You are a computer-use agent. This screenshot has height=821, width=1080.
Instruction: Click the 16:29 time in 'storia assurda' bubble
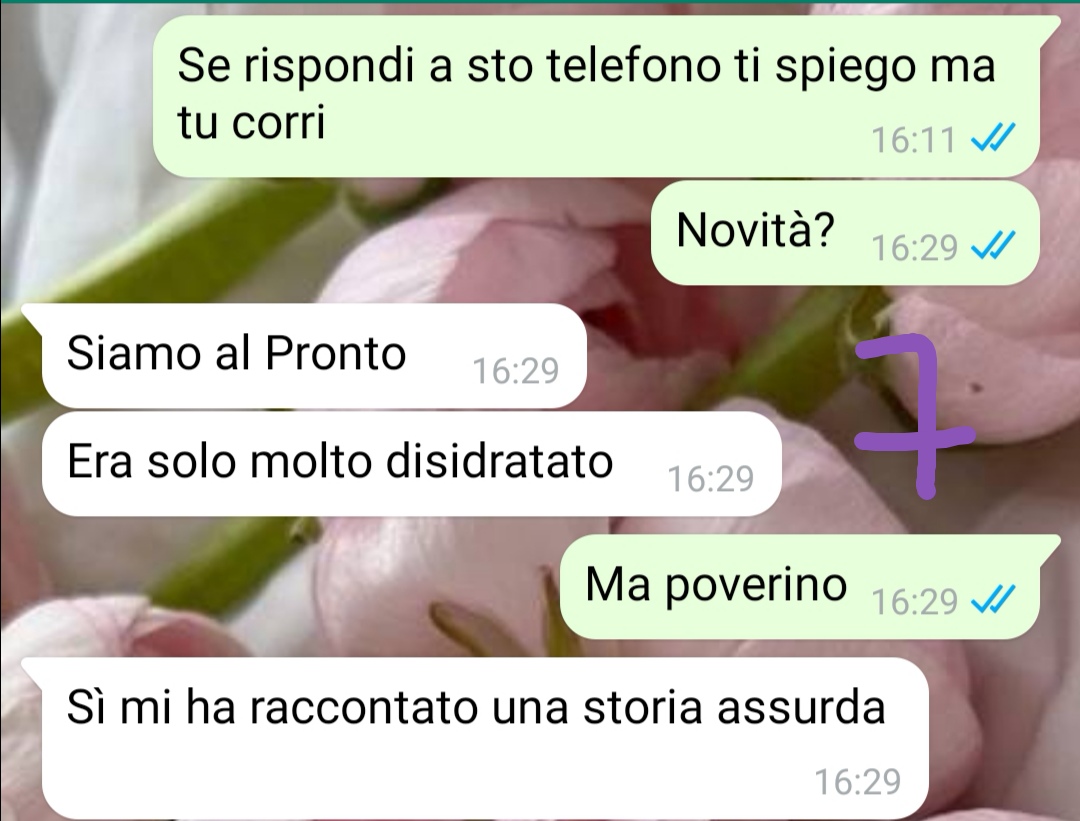point(858,781)
